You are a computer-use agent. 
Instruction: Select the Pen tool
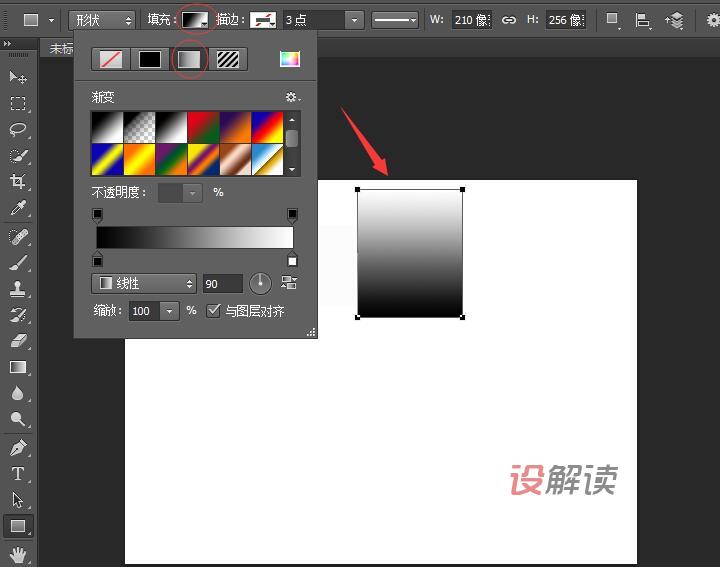(18, 447)
